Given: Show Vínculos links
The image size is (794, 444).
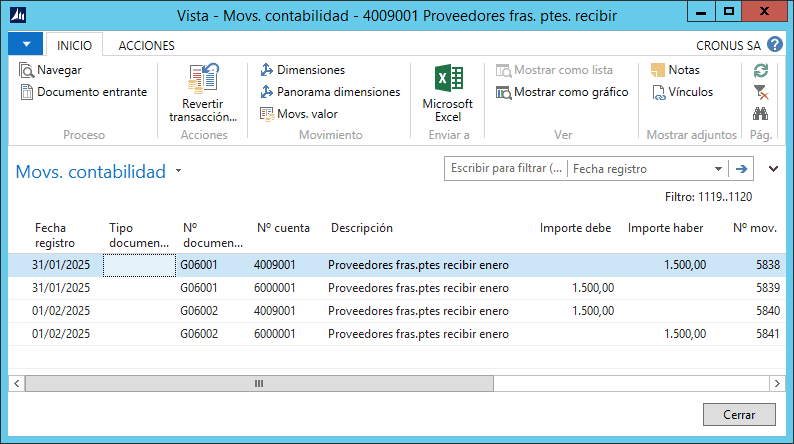Looking at the screenshot, I should pos(682,92).
